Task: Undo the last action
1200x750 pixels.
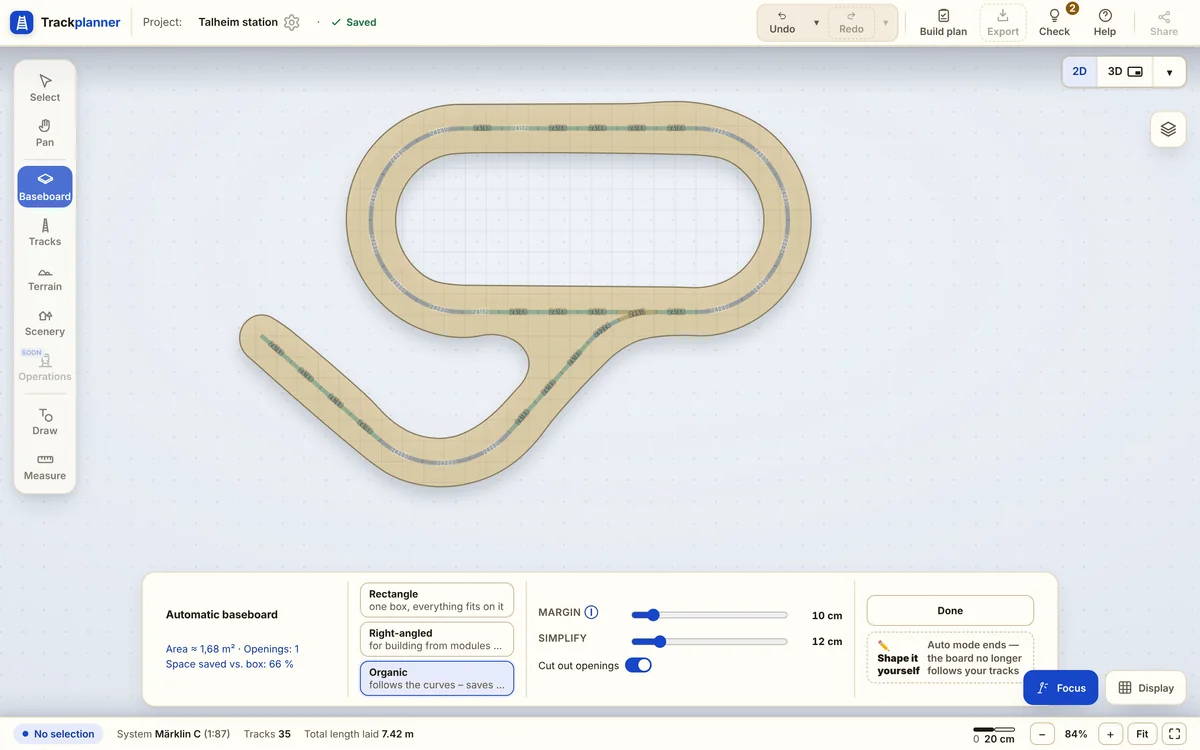Action: click(782, 22)
